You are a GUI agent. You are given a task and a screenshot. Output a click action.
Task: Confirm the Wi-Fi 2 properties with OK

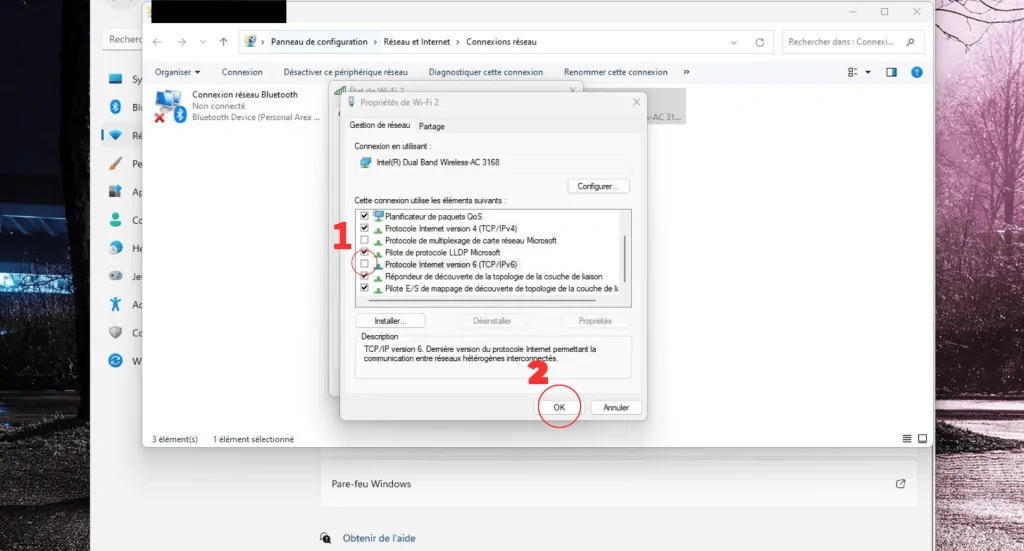(559, 407)
